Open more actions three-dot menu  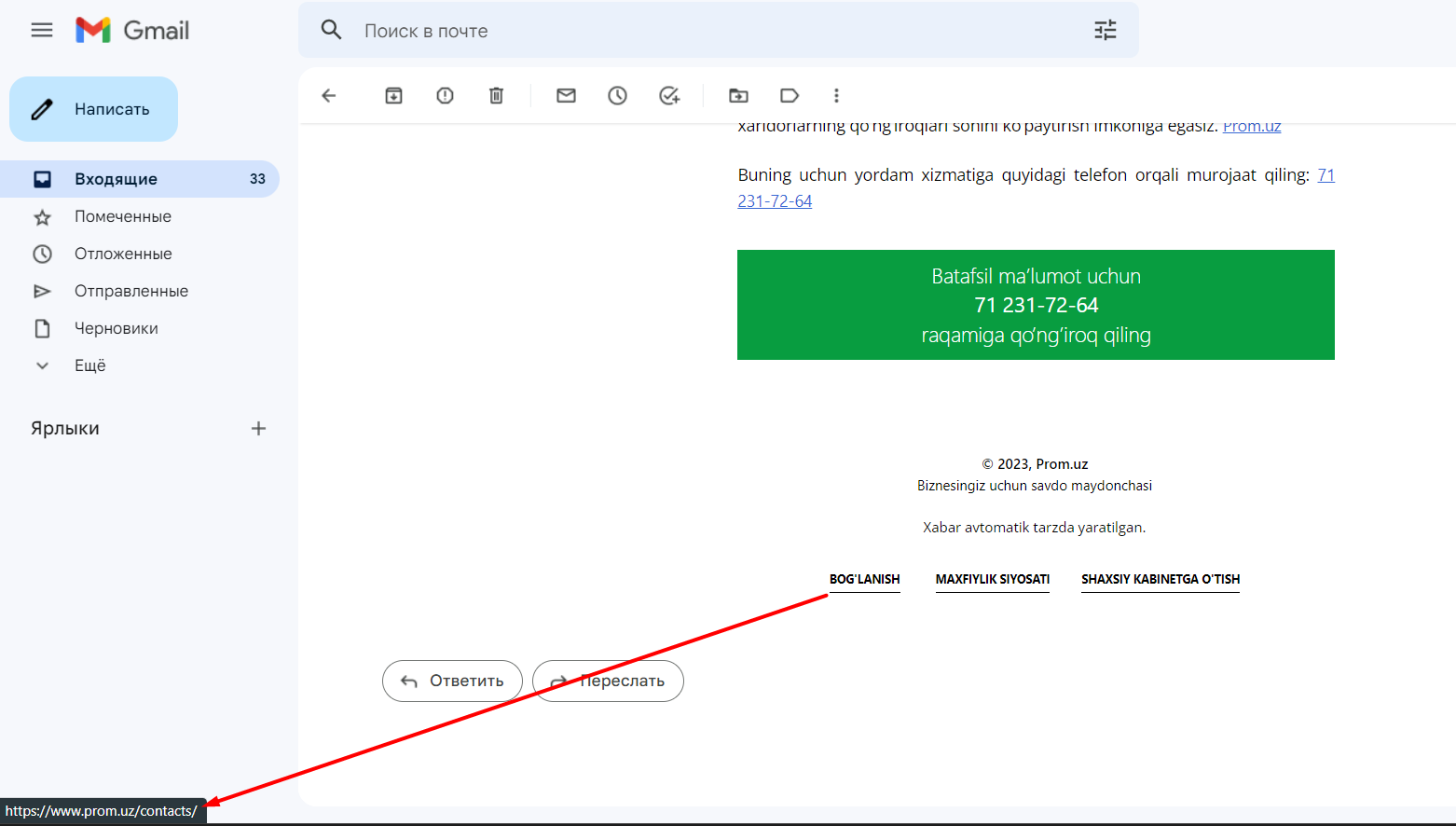click(x=836, y=95)
